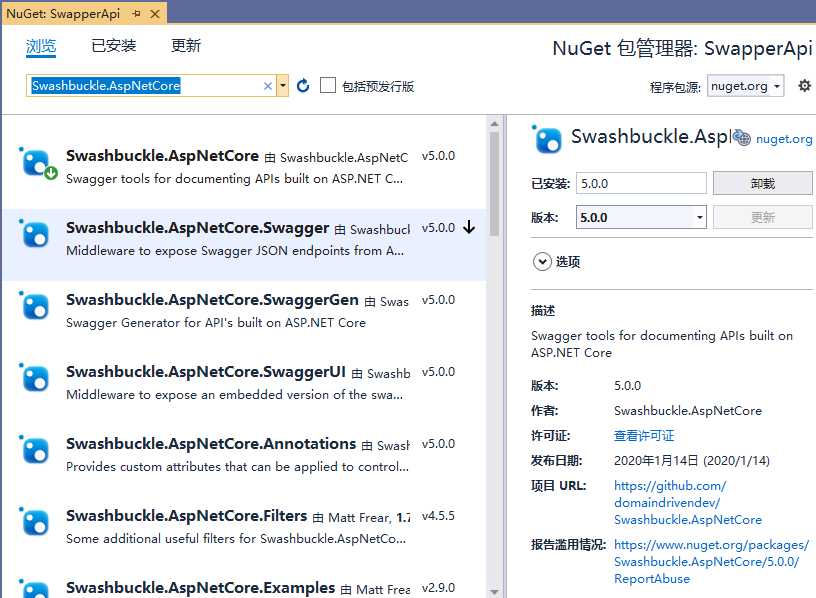
Task: Switch to the 浏览 tab
Action: [x=41, y=46]
